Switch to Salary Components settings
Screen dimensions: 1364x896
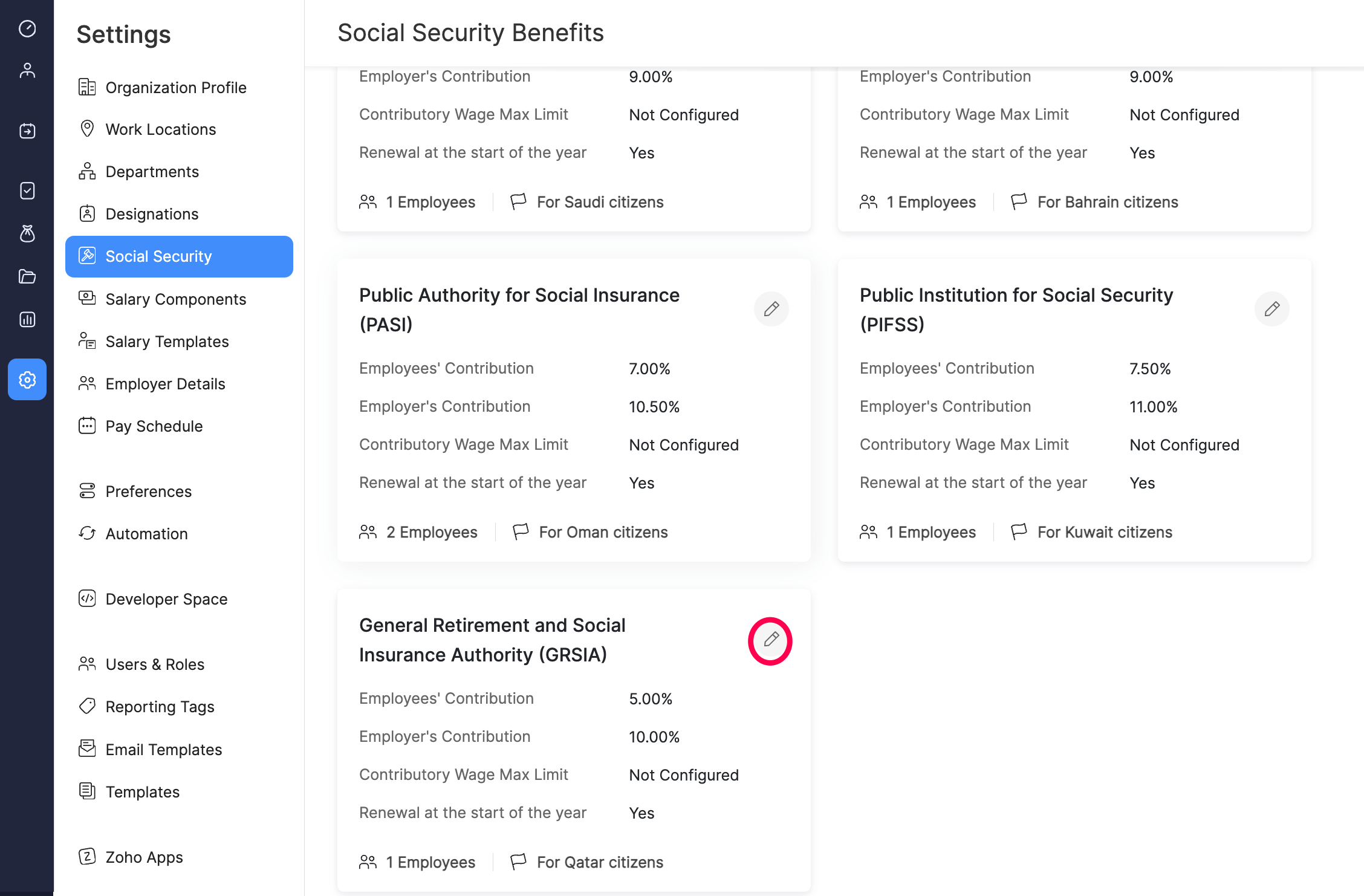(x=175, y=299)
